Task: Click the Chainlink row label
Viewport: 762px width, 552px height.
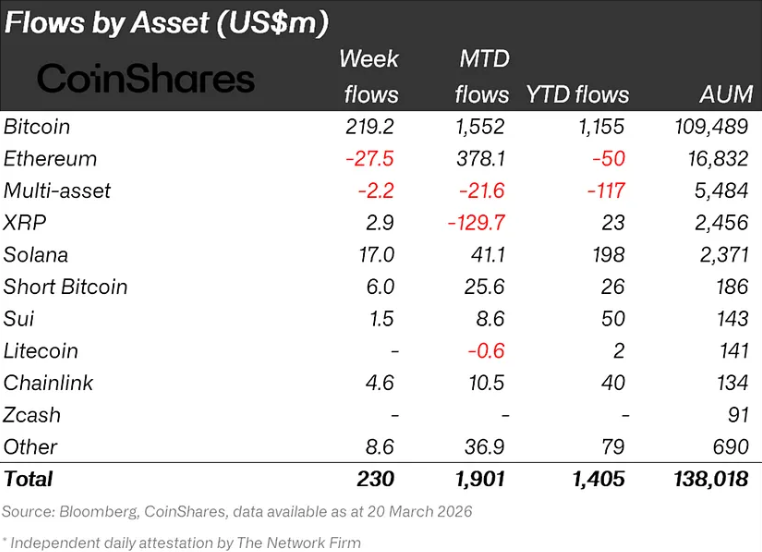Action: [x=47, y=383]
